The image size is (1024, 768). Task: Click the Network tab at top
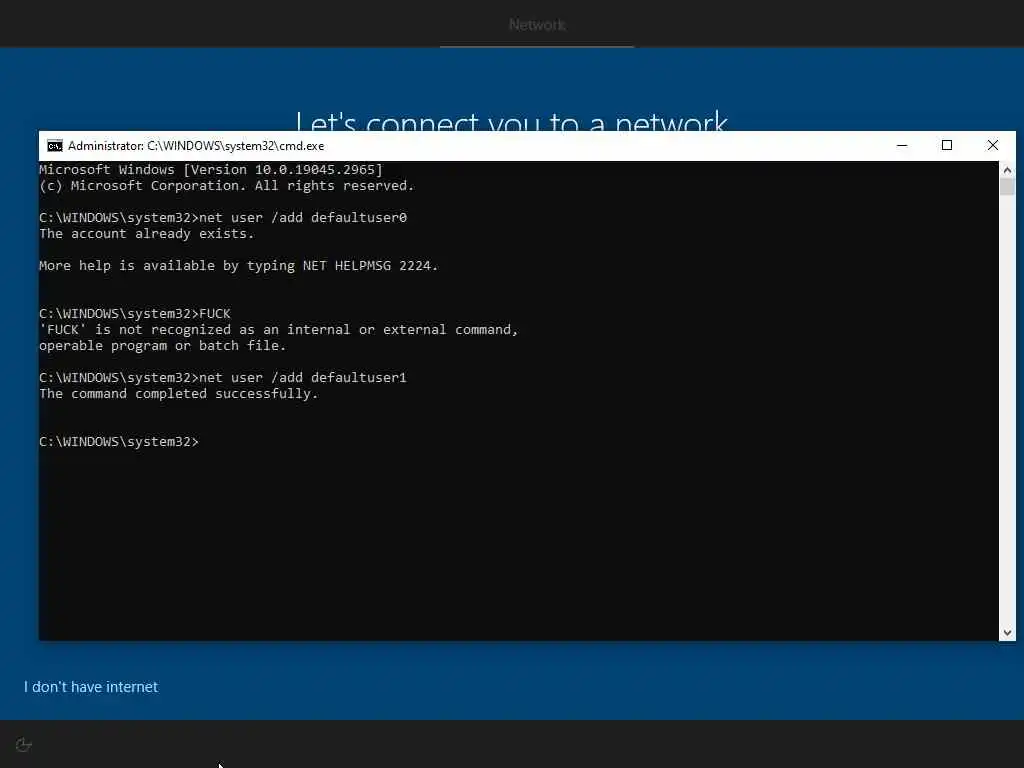[x=537, y=25]
